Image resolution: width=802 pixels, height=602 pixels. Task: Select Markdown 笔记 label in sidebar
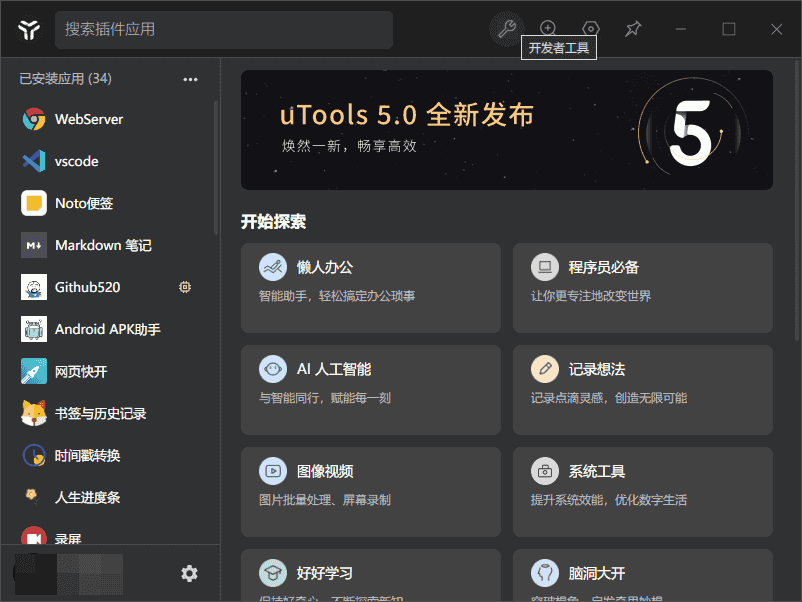click(x=103, y=245)
